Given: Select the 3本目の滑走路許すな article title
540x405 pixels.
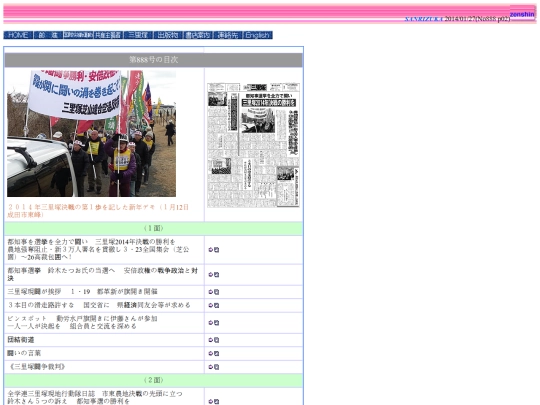Looking at the screenshot, I should click(99, 305).
